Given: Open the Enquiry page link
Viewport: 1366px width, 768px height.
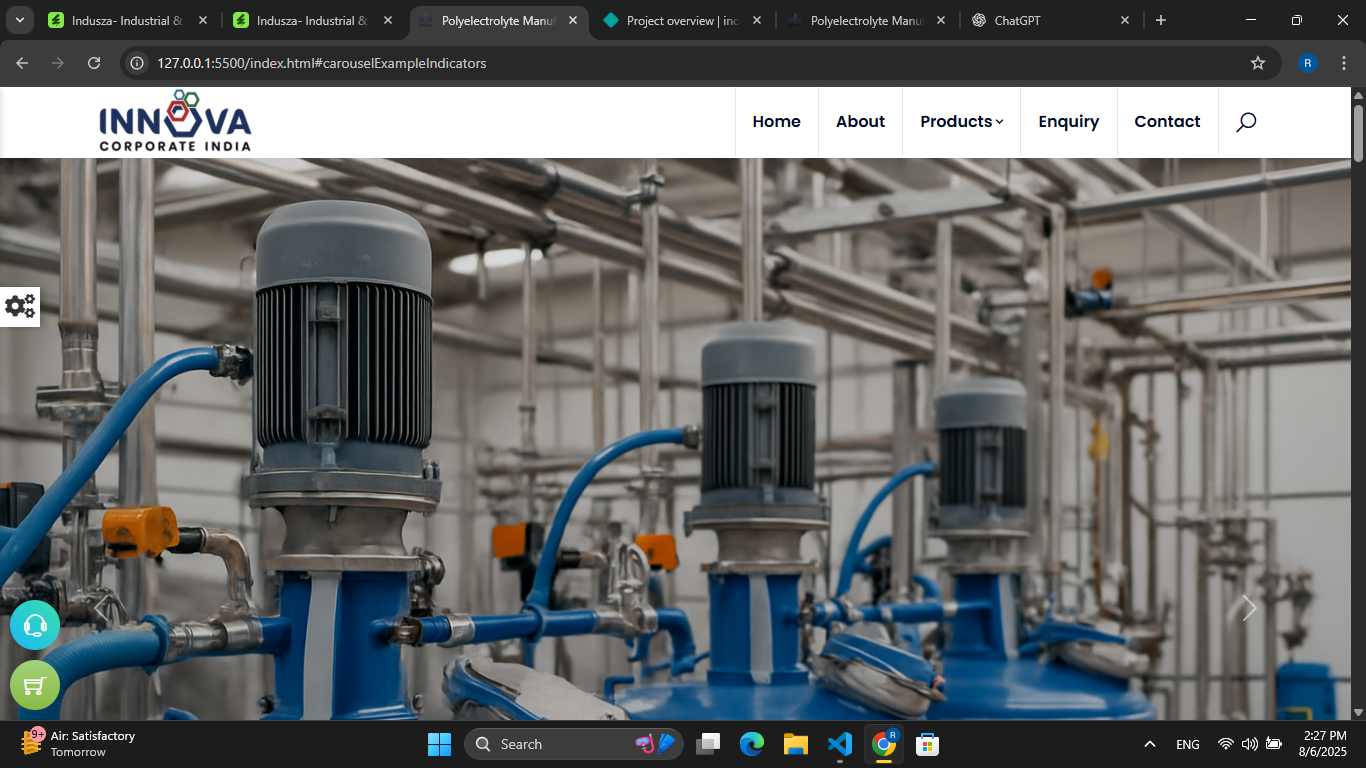Looking at the screenshot, I should point(1068,122).
